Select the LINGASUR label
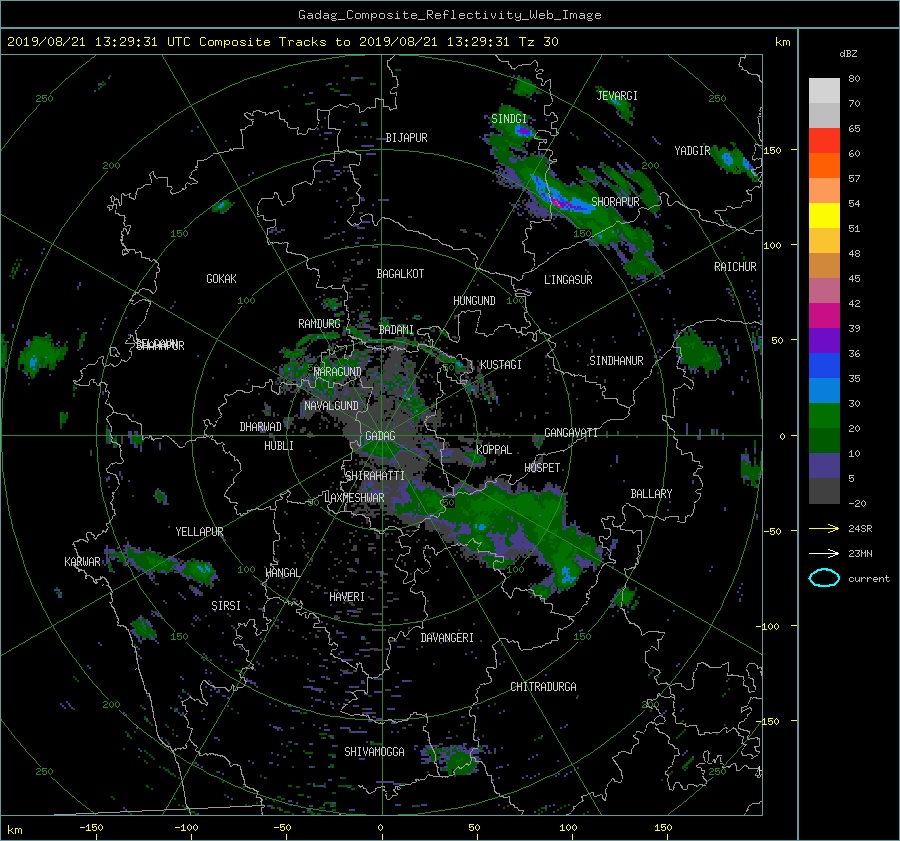This screenshot has height=841, width=900. pyautogui.click(x=568, y=280)
